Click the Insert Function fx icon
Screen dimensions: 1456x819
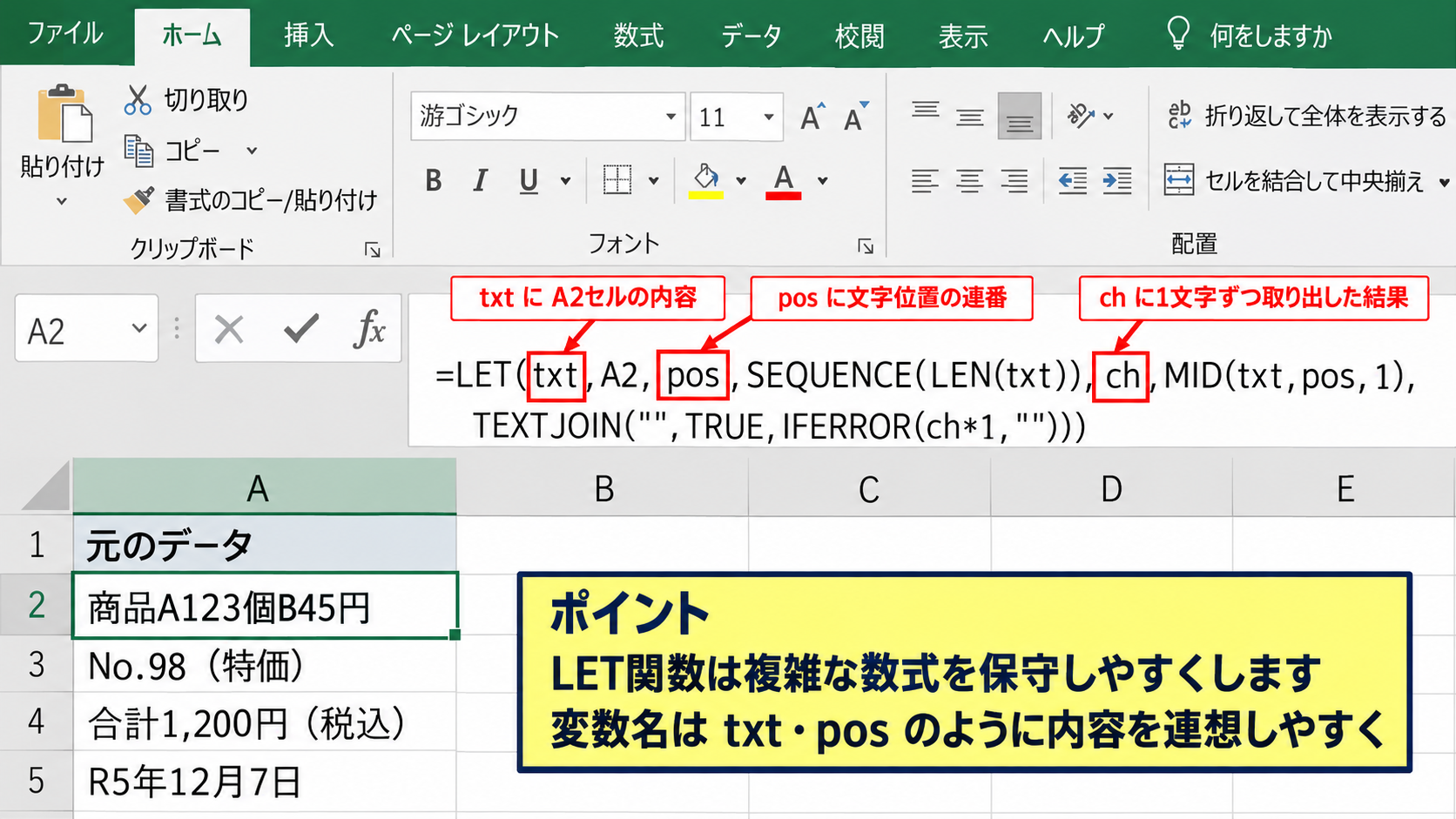369,329
